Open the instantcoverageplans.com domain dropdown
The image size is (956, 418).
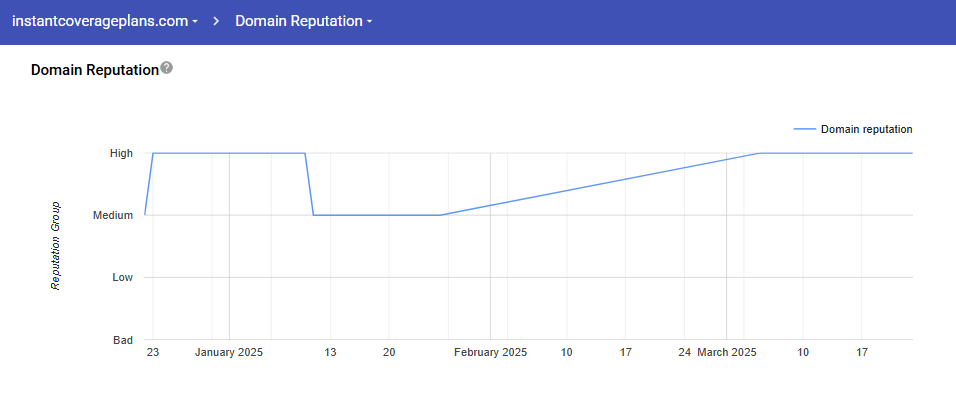pos(104,21)
